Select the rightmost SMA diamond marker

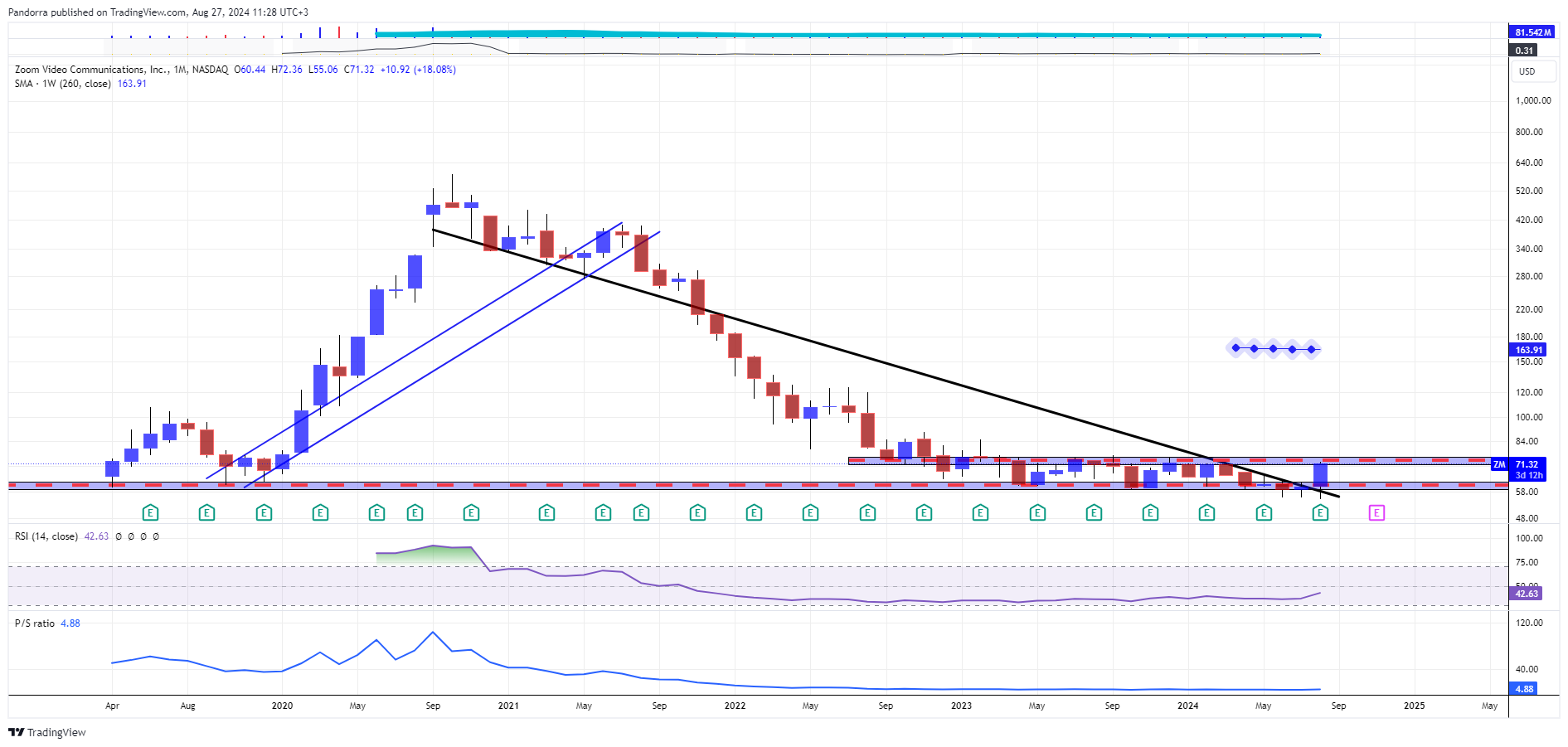click(1312, 349)
